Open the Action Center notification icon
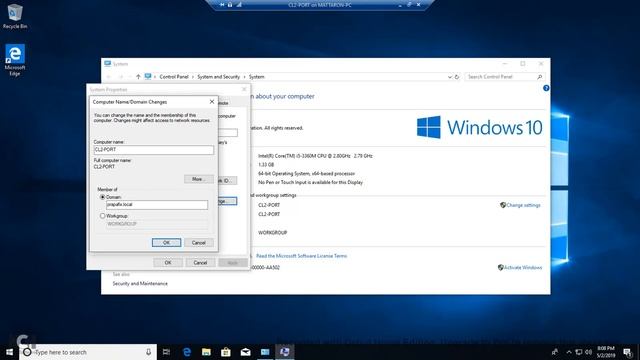Image resolution: width=640 pixels, height=360 pixels. coord(628,352)
